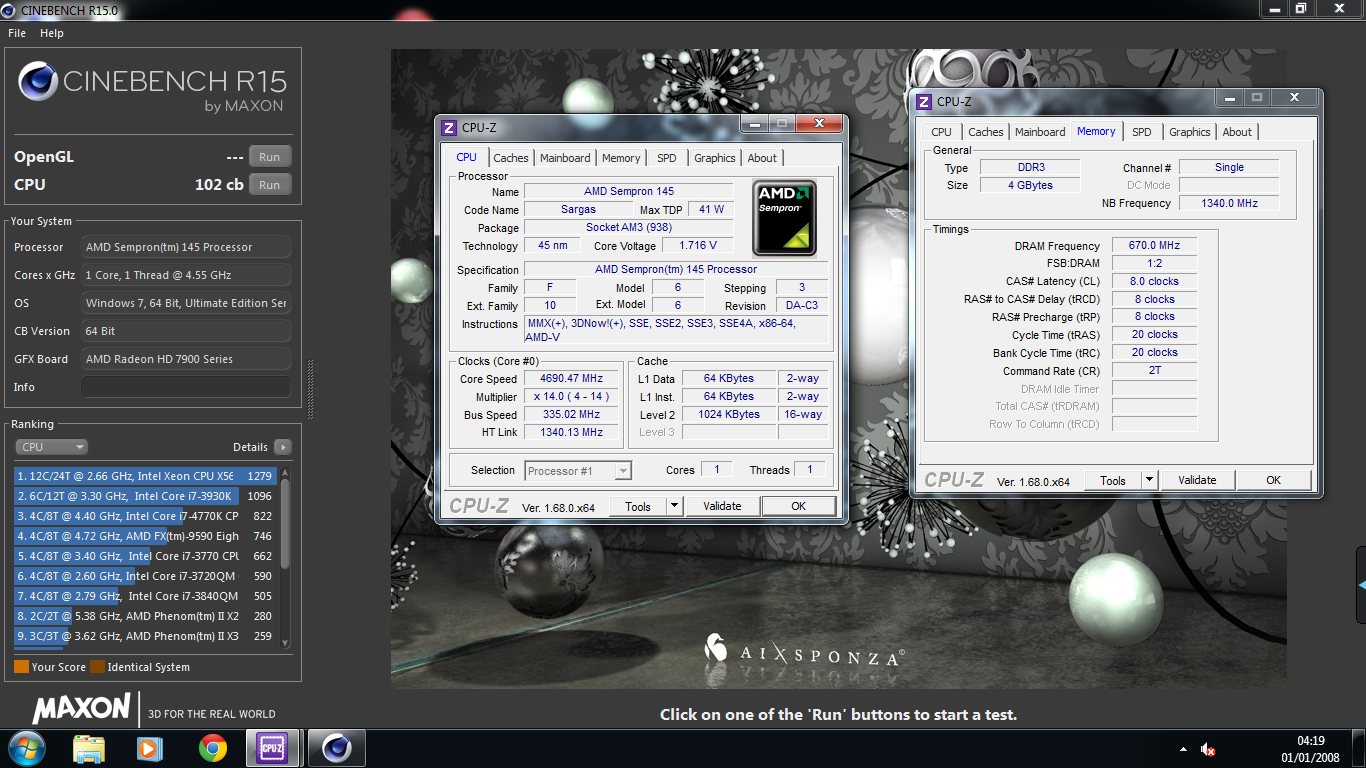Click Tools button in right CPU-Z window
The image size is (1366, 768).
[x=1113, y=480]
